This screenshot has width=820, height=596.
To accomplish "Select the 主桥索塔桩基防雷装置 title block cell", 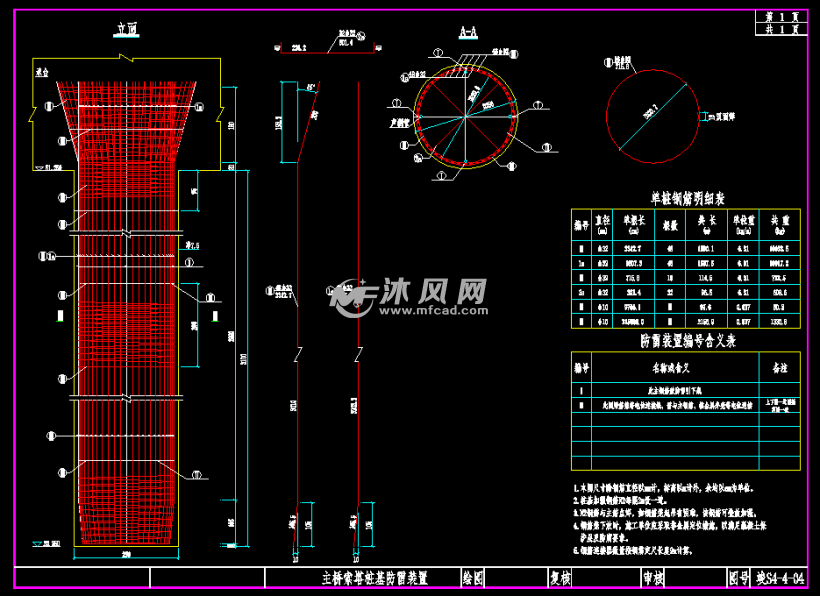I will (x=375, y=577).
